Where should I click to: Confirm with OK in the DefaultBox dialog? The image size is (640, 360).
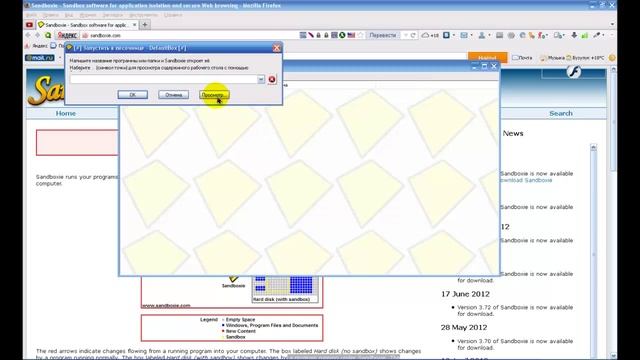click(133, 95)
